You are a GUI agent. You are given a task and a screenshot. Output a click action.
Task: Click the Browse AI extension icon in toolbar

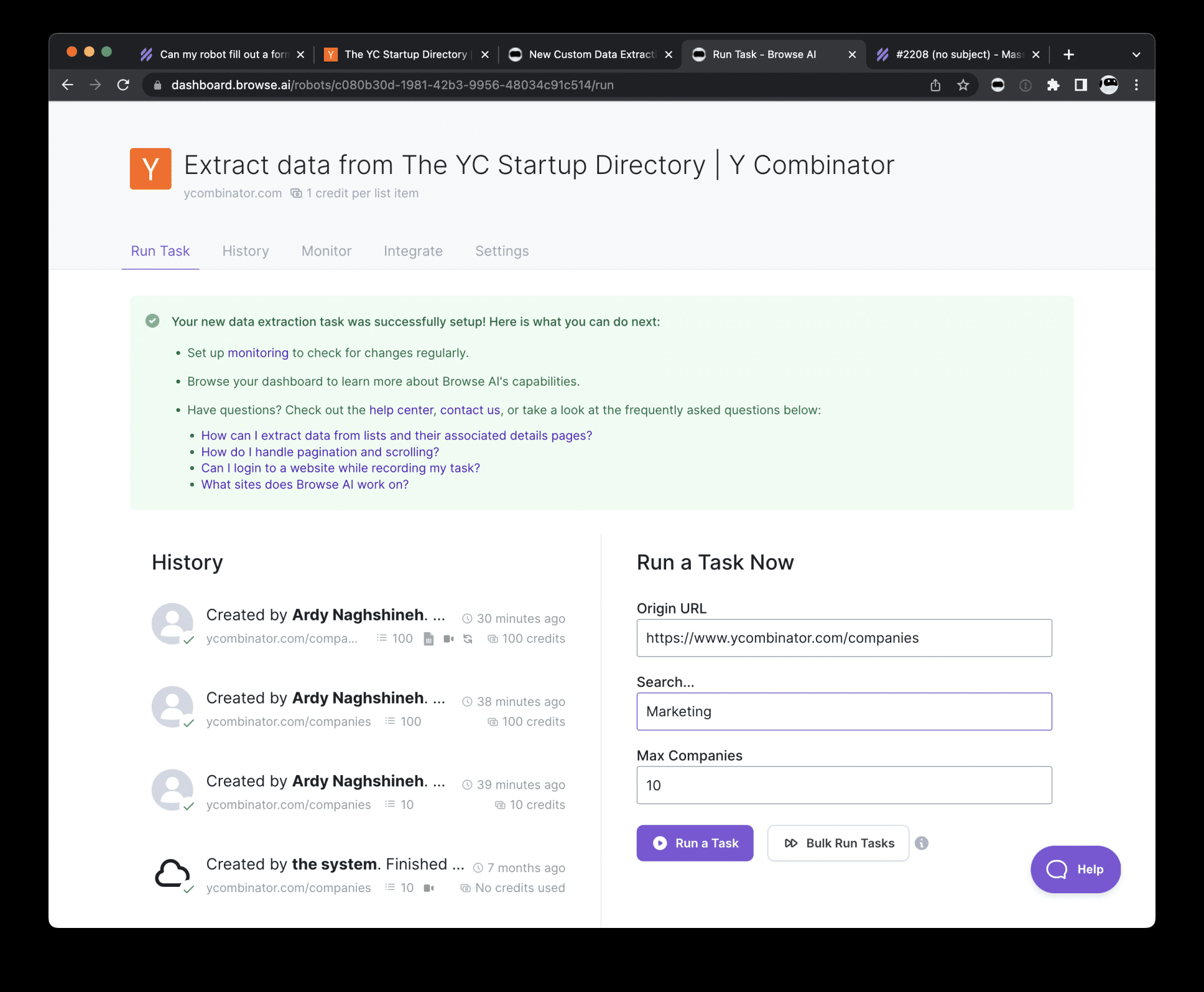click(998, 85)
